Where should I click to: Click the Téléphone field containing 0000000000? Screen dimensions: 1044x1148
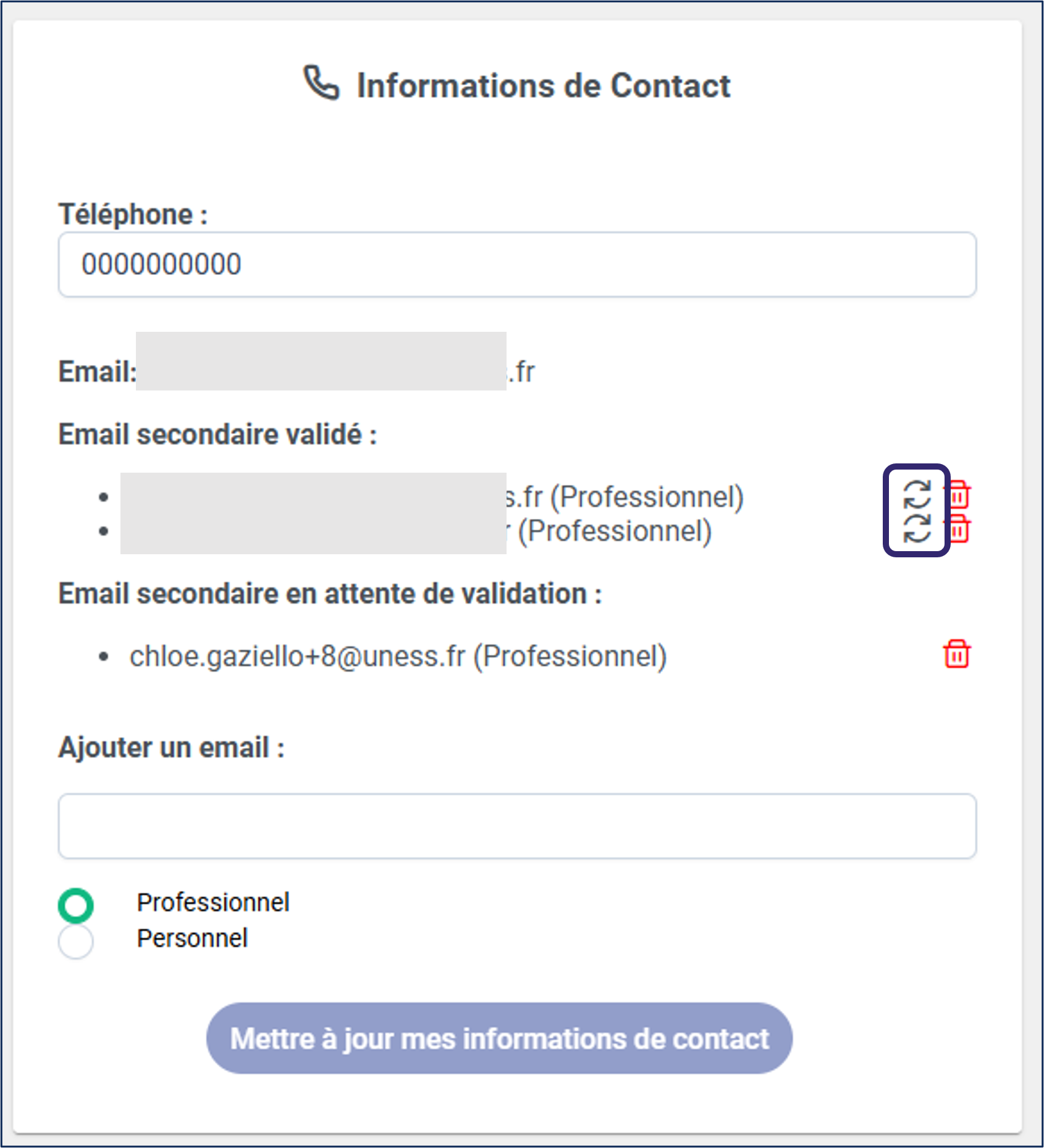(x=517, y=264)
